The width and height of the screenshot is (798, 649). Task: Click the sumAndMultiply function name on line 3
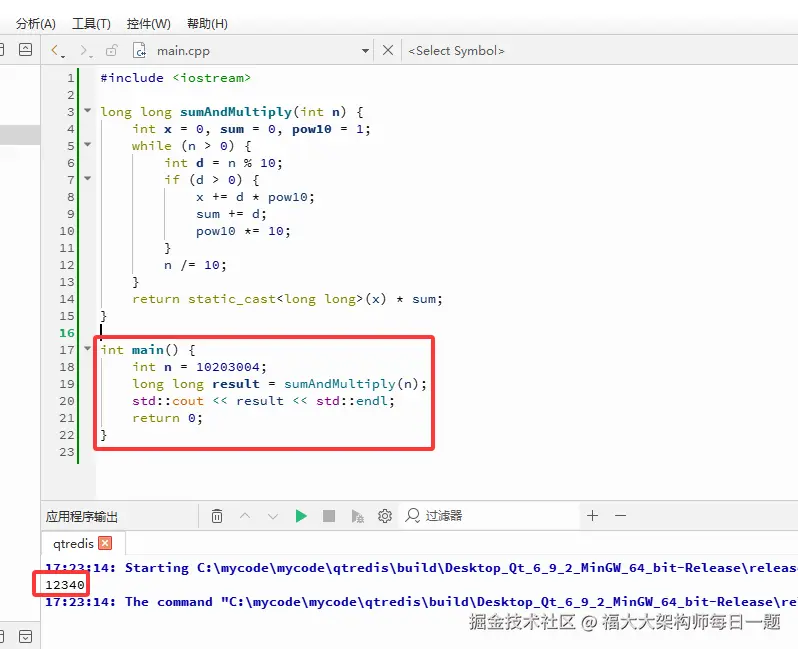[x=236, y=112]
